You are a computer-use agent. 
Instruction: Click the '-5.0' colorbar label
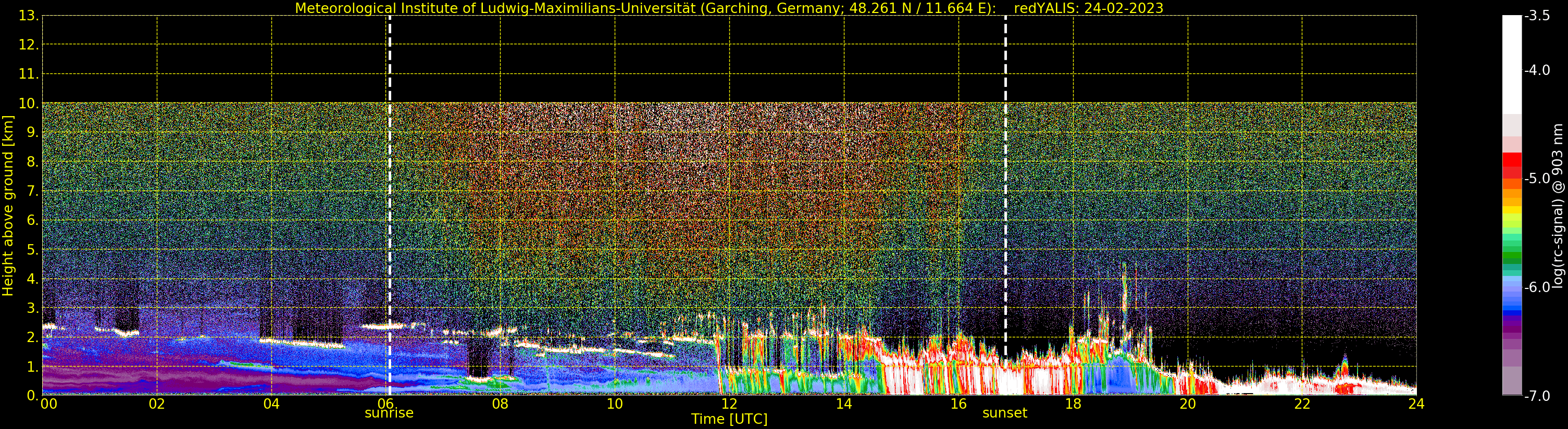(x=1538, y=179)
